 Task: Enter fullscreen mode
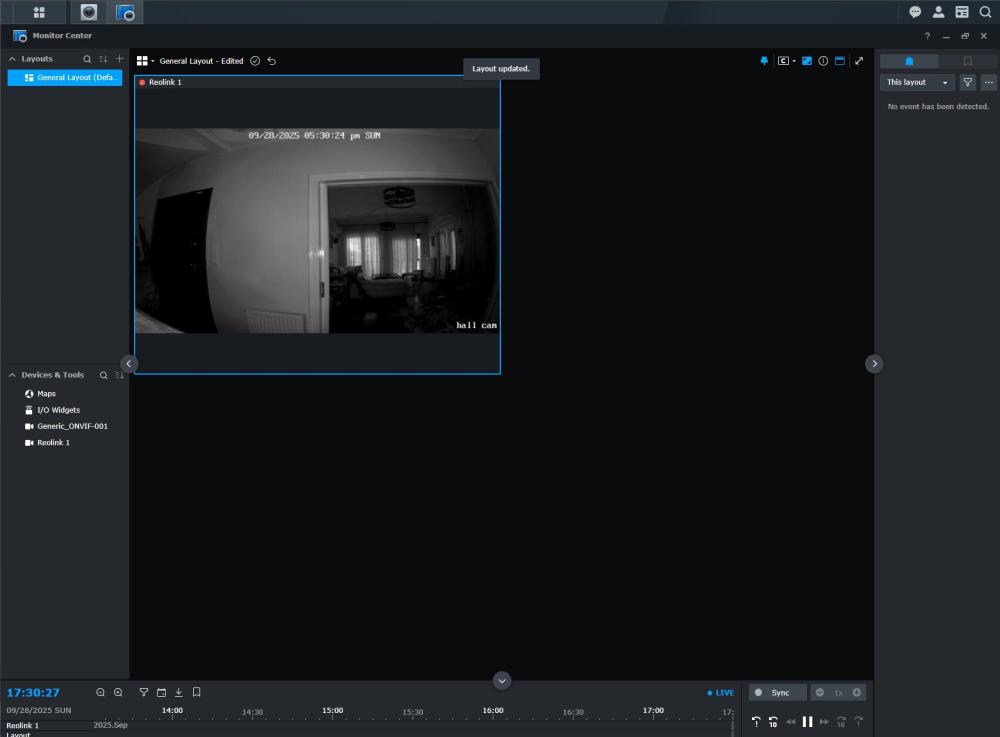coord(859,61)
